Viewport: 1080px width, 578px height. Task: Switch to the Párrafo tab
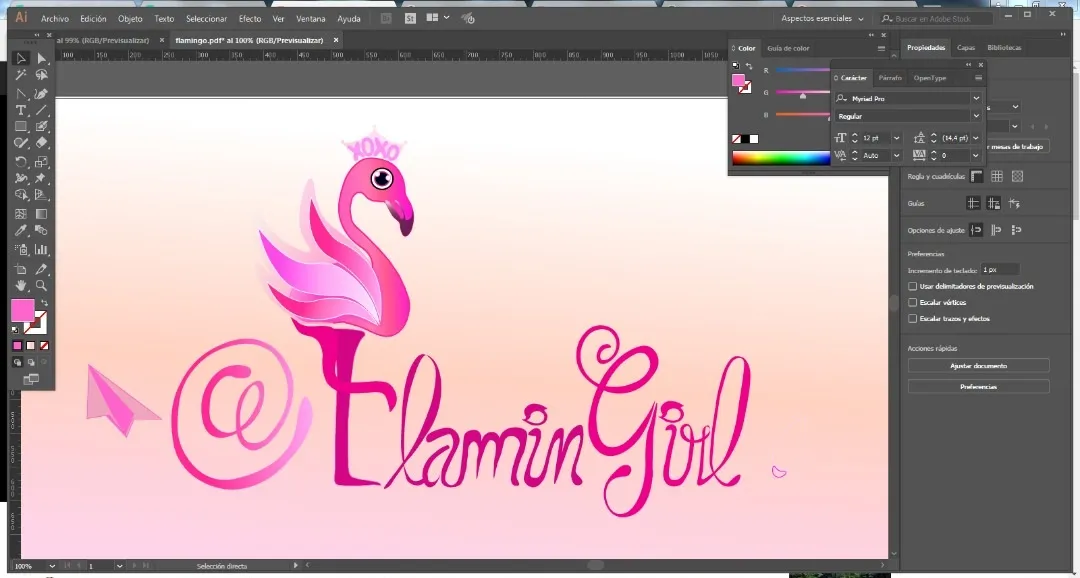pos(890,78)
